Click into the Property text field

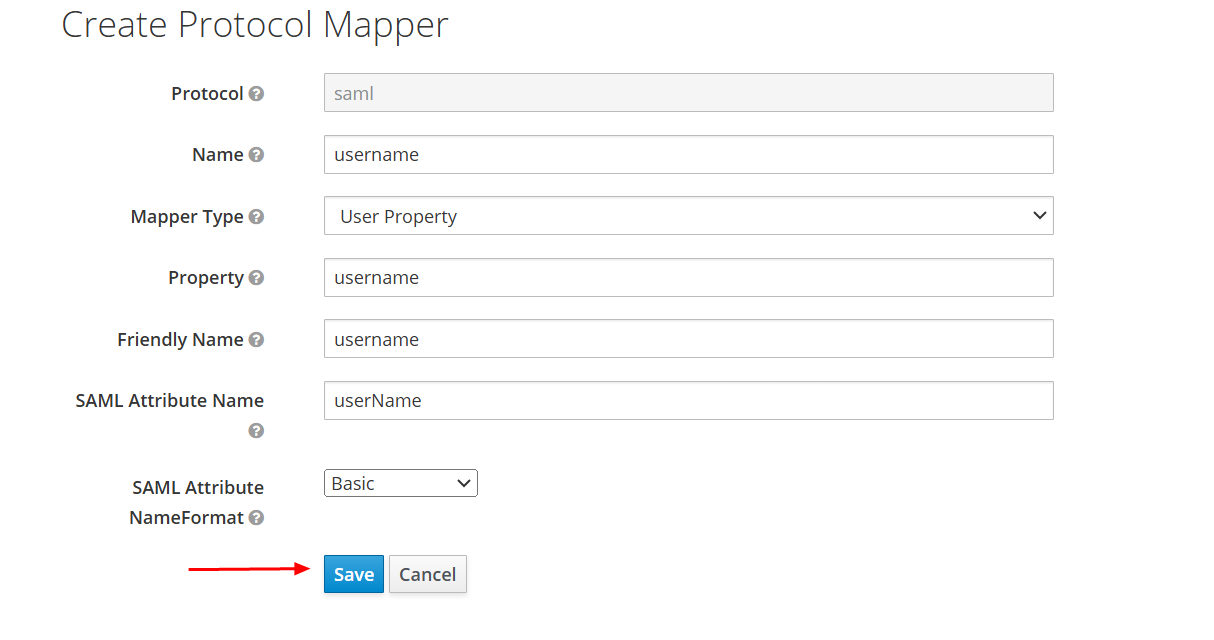pos(688,278)
